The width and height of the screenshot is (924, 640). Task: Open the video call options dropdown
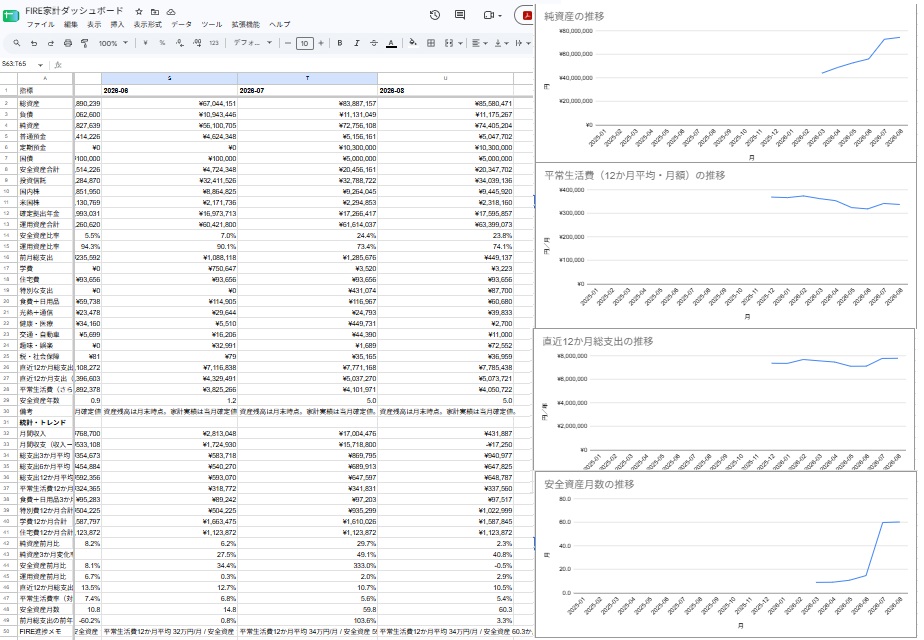(500, 15)
